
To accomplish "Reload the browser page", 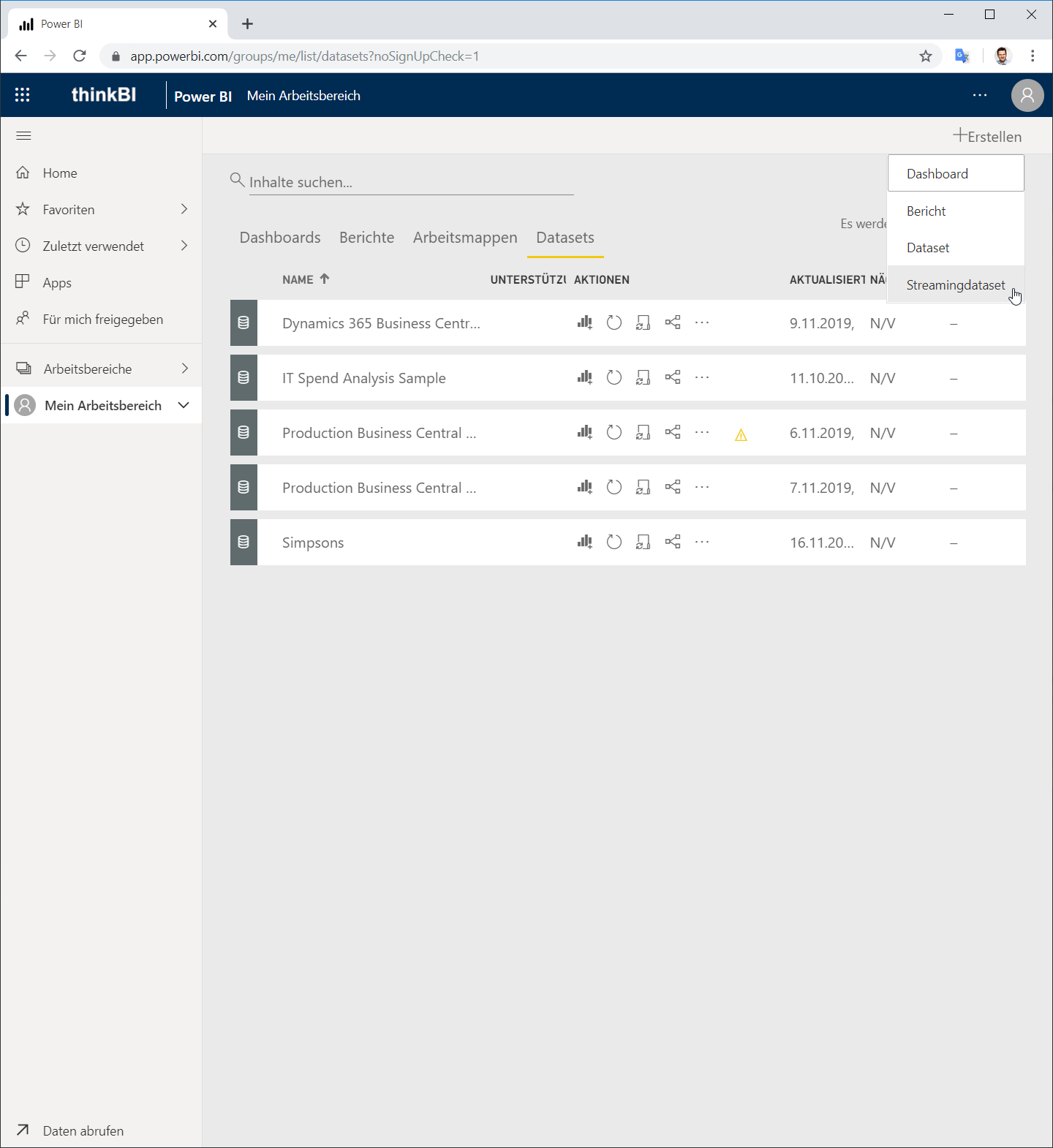I will click(x=80, y=56).
